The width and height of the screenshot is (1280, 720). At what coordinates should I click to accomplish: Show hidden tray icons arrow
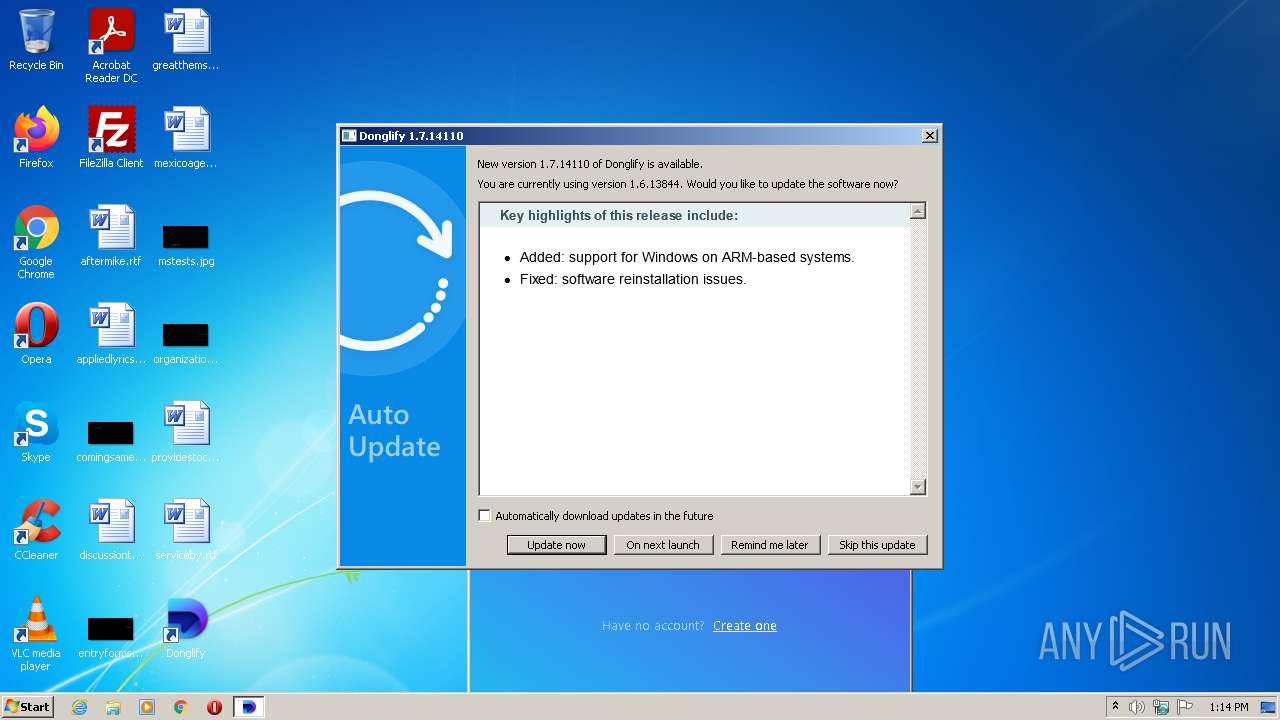[1116, 706]
